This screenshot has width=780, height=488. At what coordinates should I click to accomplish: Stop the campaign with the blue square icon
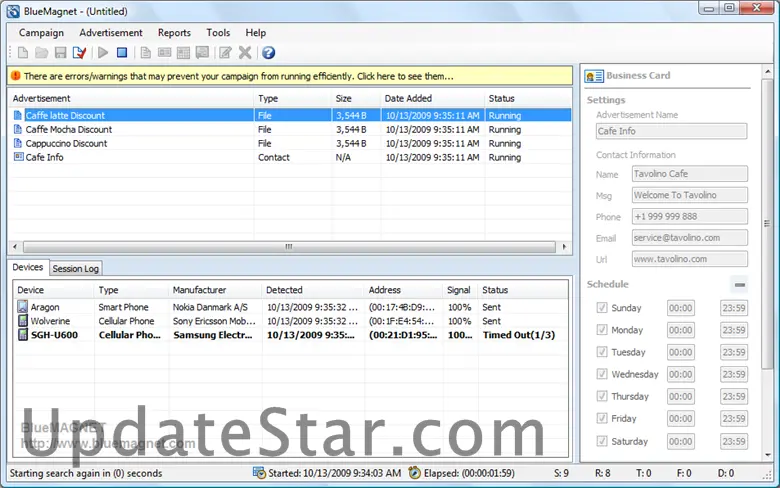[x=122, y=52]
